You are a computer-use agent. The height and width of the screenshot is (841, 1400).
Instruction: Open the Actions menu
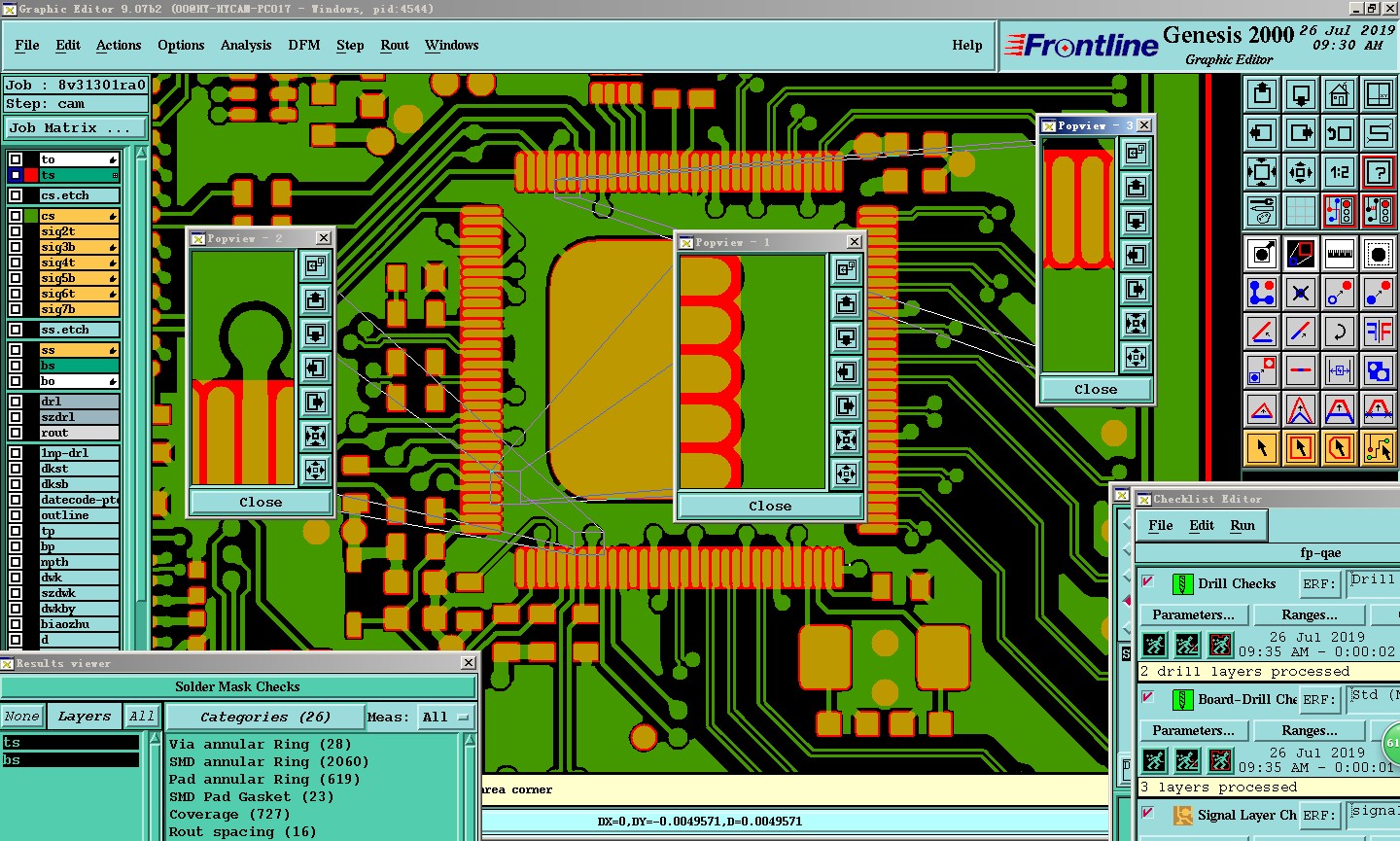[119, 46]
